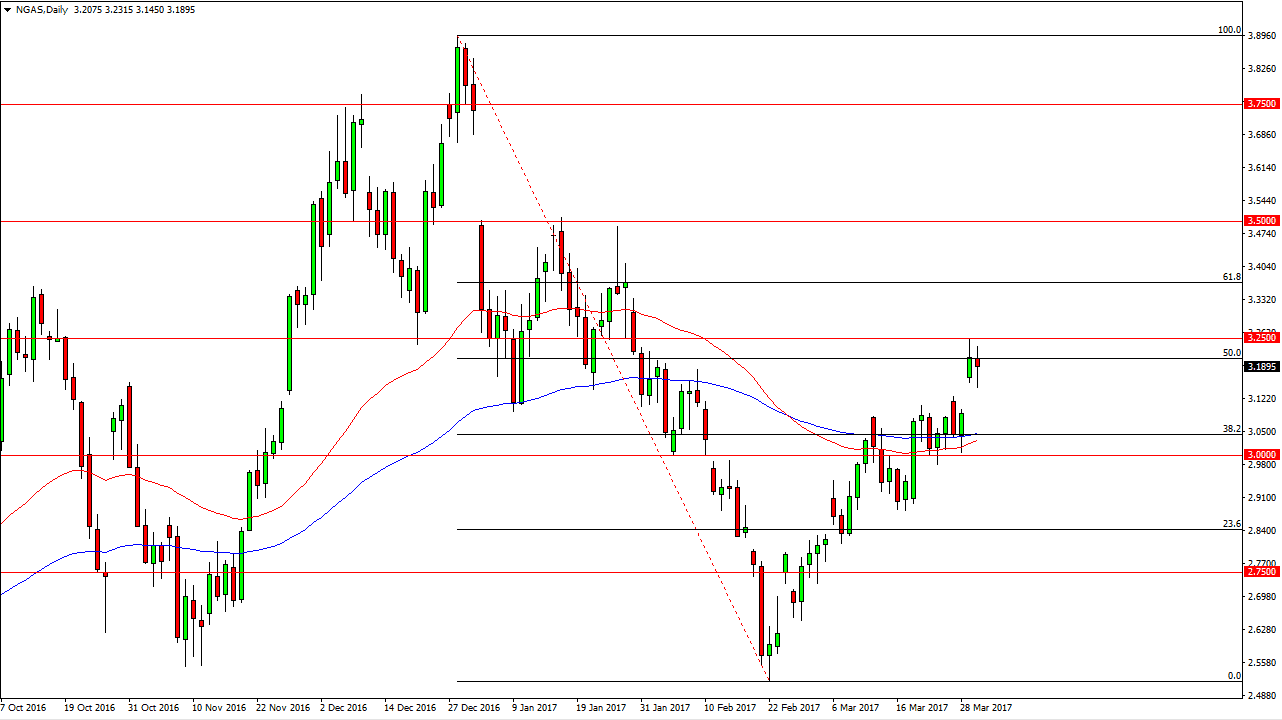This screenshot has height=720, width=1282.
Task: Click the Fibonacci 23.6 level label
Action: click(x=1232, y=523)
